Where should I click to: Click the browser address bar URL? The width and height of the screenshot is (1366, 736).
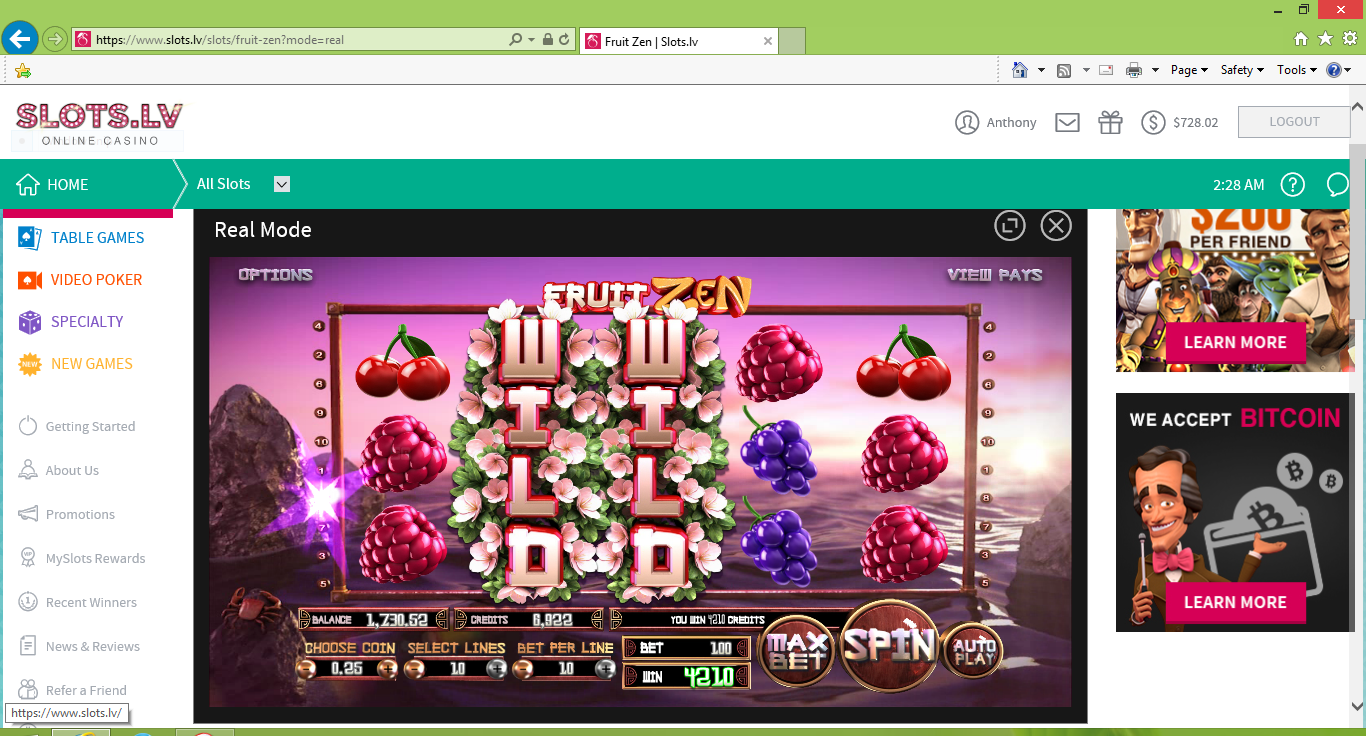pos(300,40)
